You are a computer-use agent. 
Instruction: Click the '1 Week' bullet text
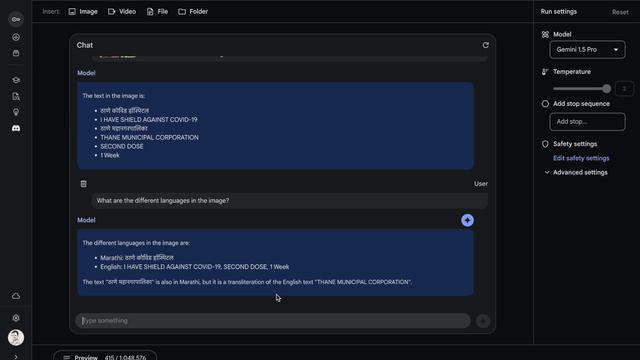pyautogui.click(x=110, y=156)
